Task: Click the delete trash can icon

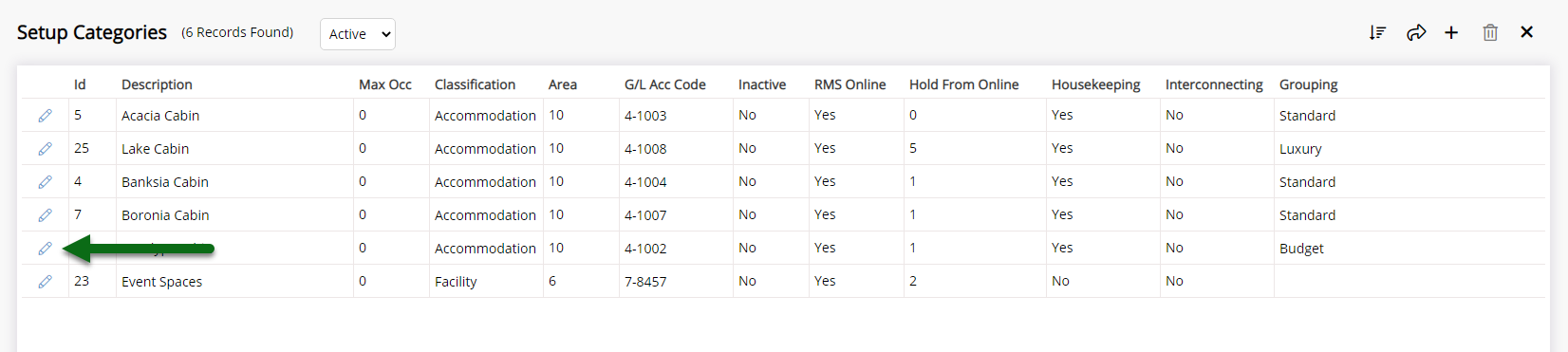Action: 1490,32
